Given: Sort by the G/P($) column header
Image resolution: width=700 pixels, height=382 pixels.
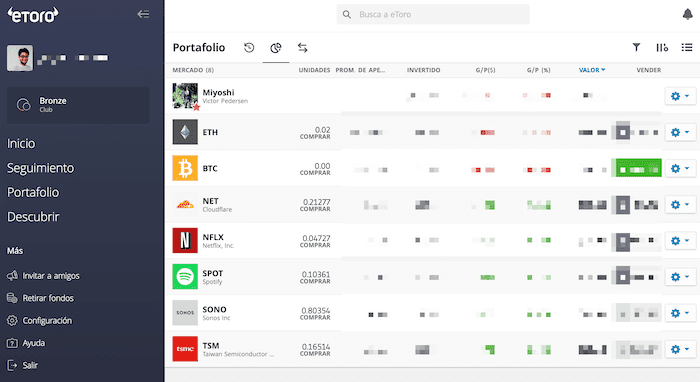Looking at the screenshot, I should [485, 70].
